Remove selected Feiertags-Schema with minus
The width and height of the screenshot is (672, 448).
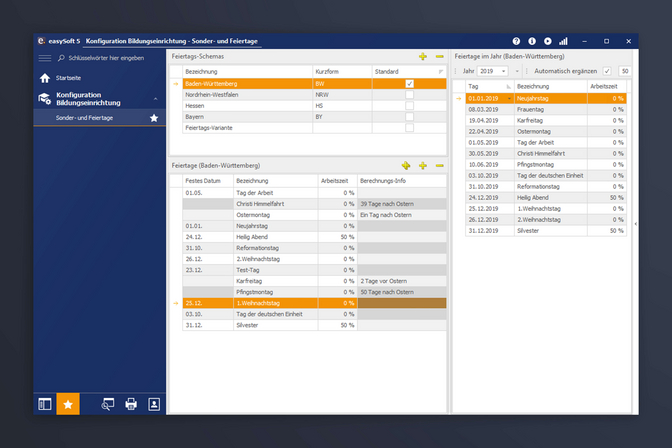click(439, 57)
